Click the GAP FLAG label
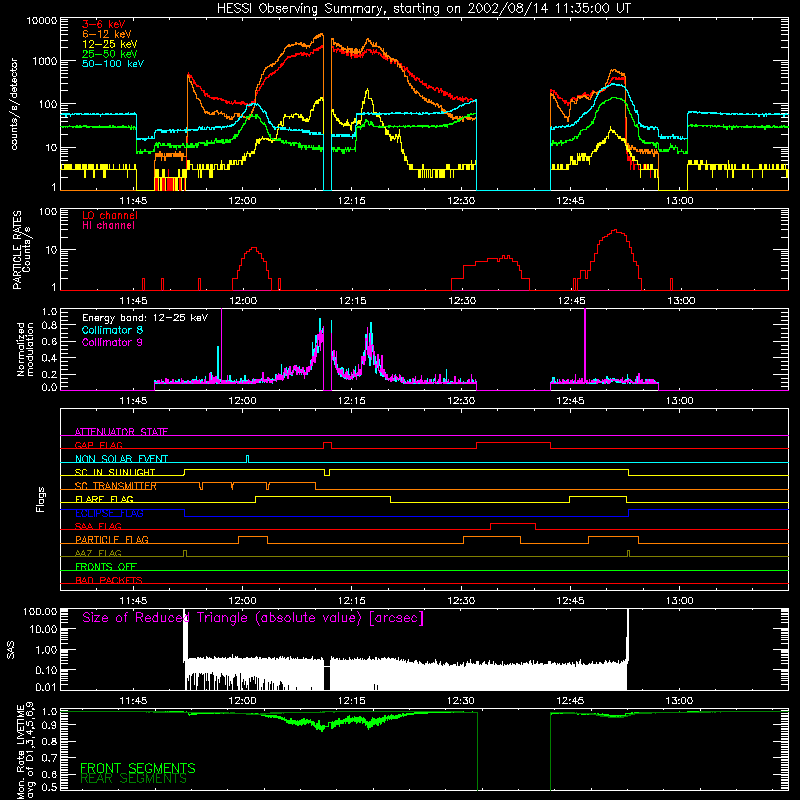The width and height of the screenshot is (800, 800). tap(98, 445)
